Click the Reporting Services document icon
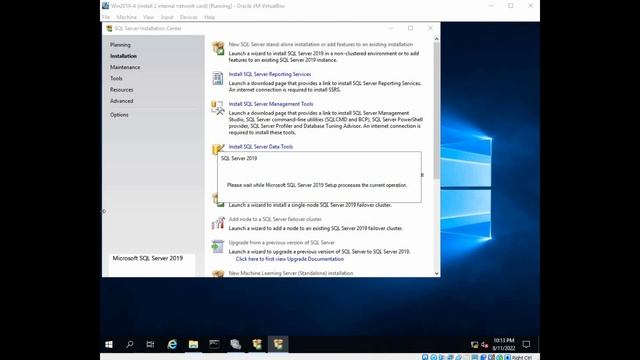The image size is (640, 360). coord(218,78)
